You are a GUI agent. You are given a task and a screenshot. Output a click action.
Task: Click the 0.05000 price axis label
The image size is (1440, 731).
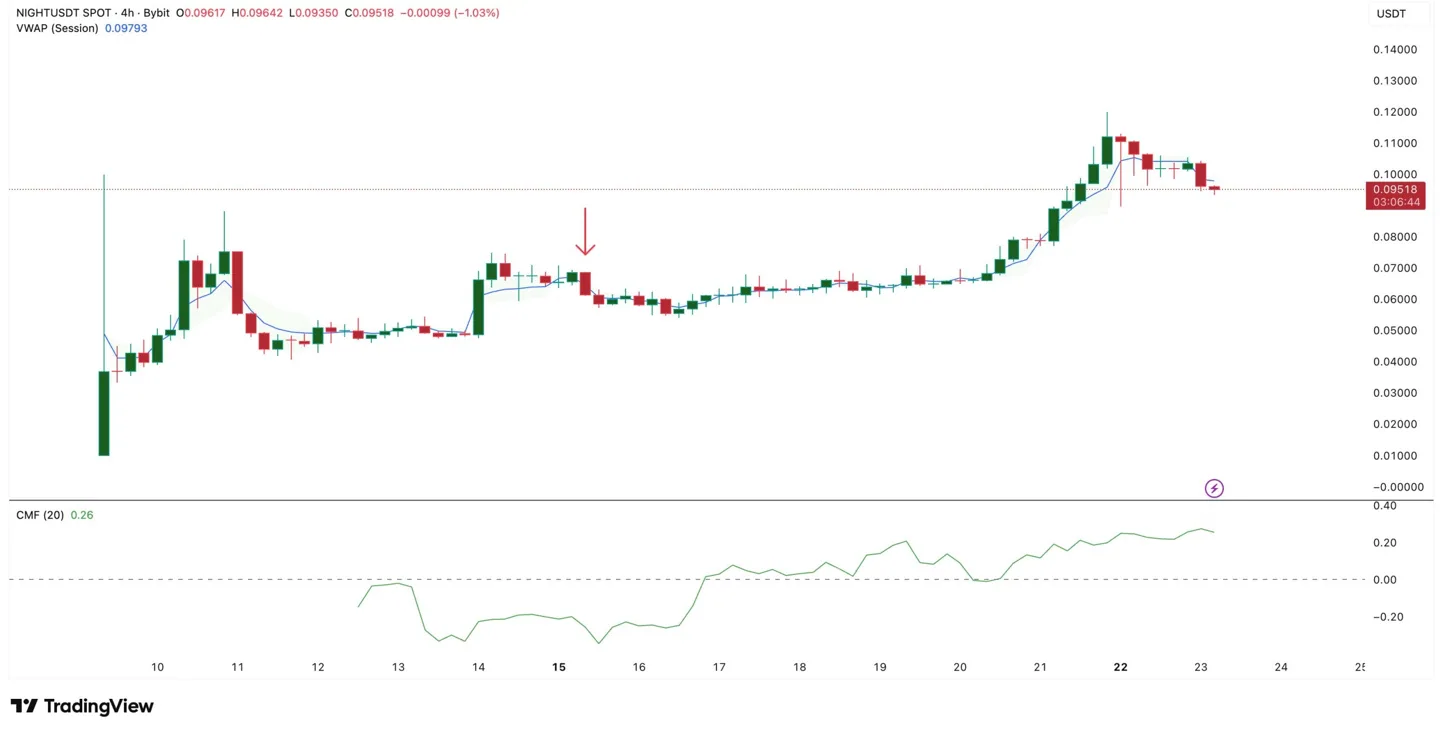click(1395, 331)
